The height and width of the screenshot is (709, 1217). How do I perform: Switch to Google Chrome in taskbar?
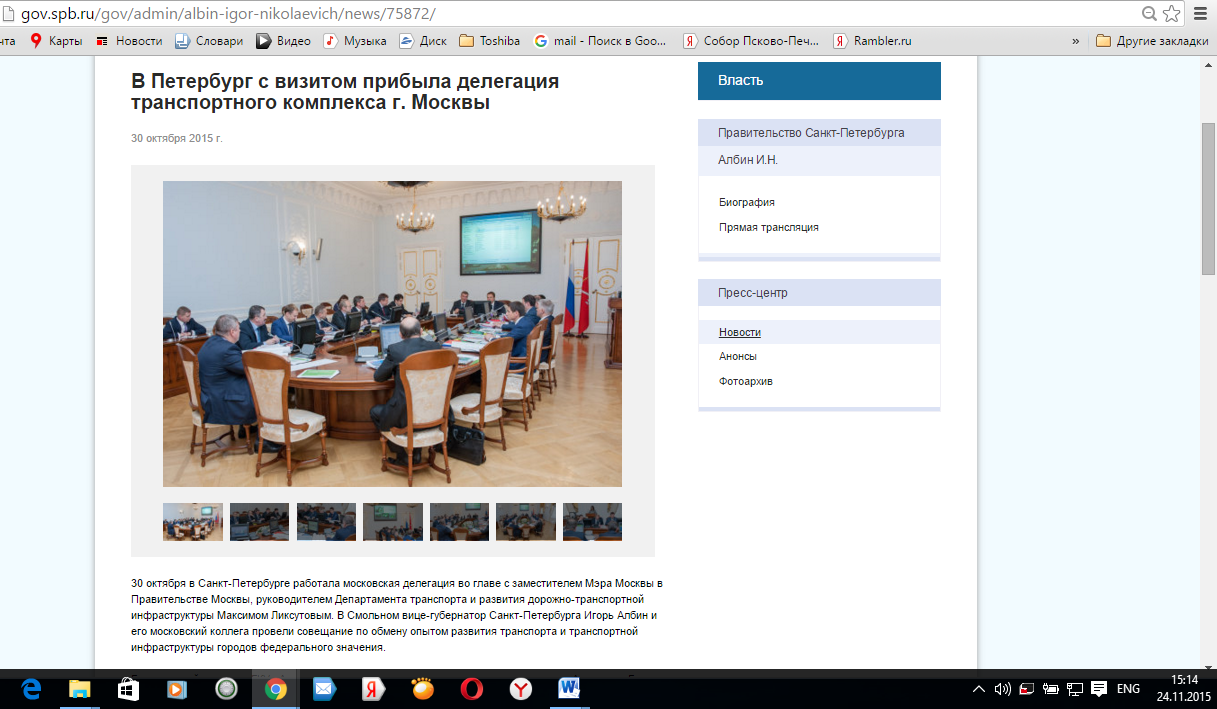(276, 689)
